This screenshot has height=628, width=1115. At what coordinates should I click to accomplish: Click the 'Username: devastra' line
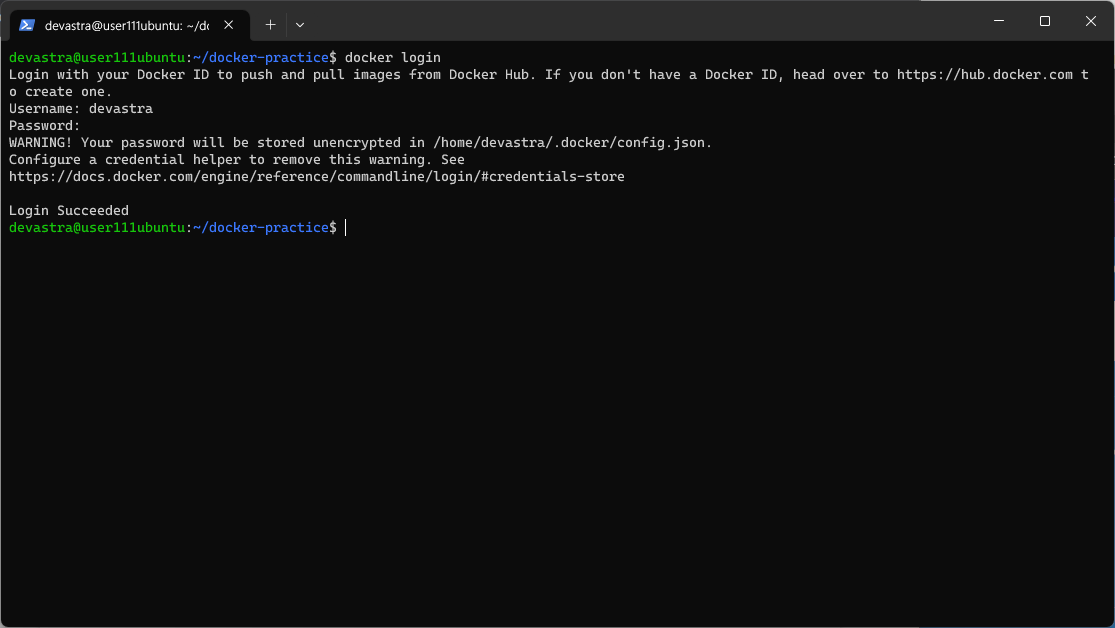click(x=81, y=109)
